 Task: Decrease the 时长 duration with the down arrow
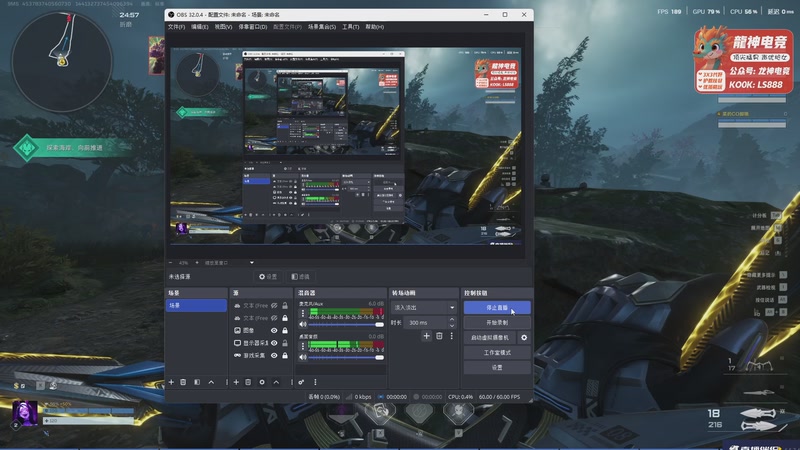[452, 326]
